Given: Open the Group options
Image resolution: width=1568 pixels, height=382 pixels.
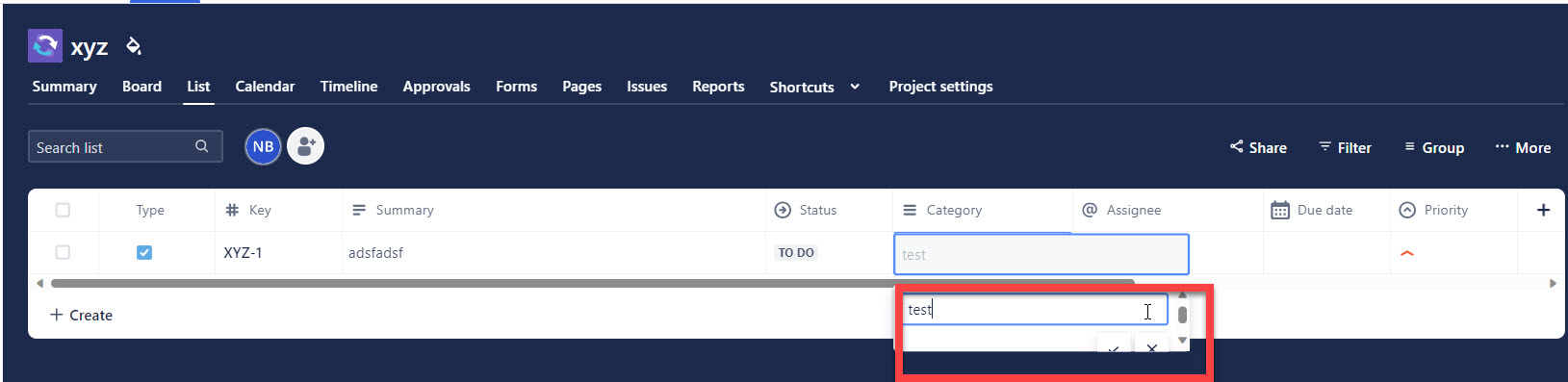Looking at the screenshot, I should coord(1434,147).
